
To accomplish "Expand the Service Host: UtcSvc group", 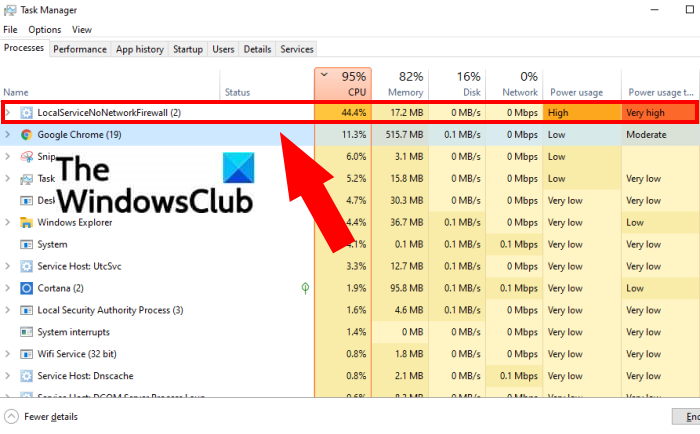I will tap(7, 266).
